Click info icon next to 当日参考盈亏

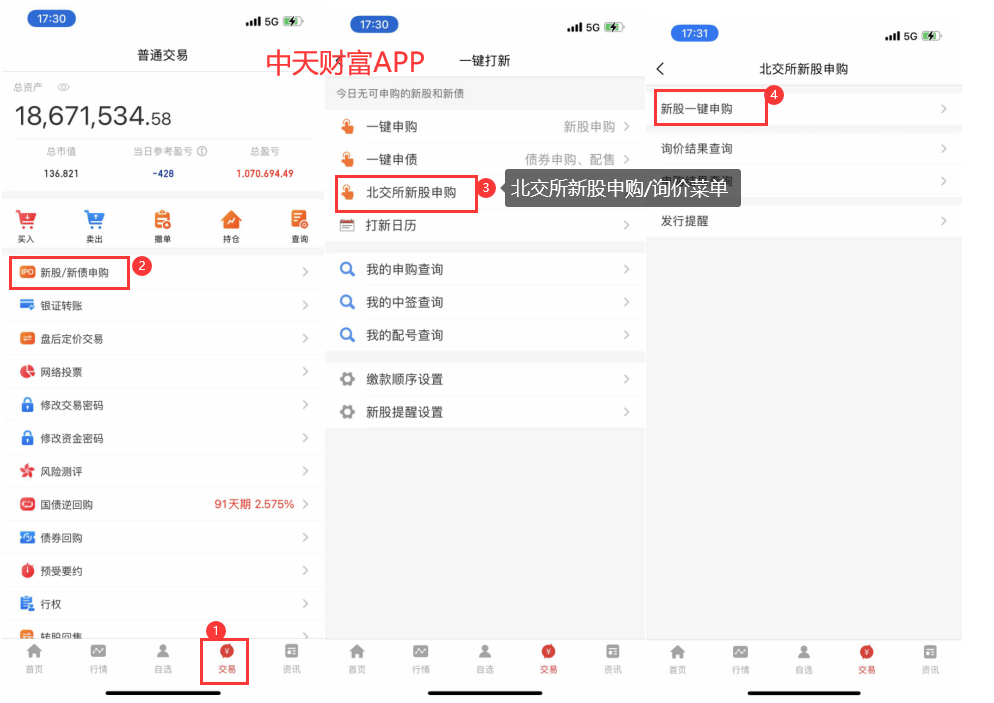(202, 152)
